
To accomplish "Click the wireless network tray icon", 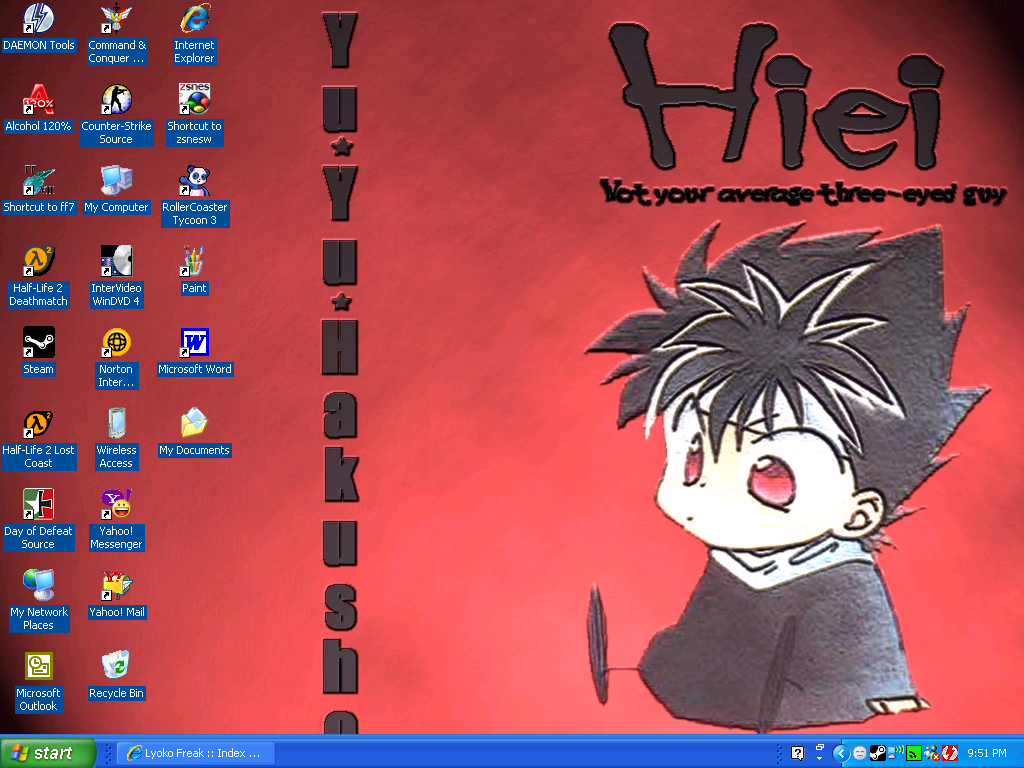I will [895, 752].
